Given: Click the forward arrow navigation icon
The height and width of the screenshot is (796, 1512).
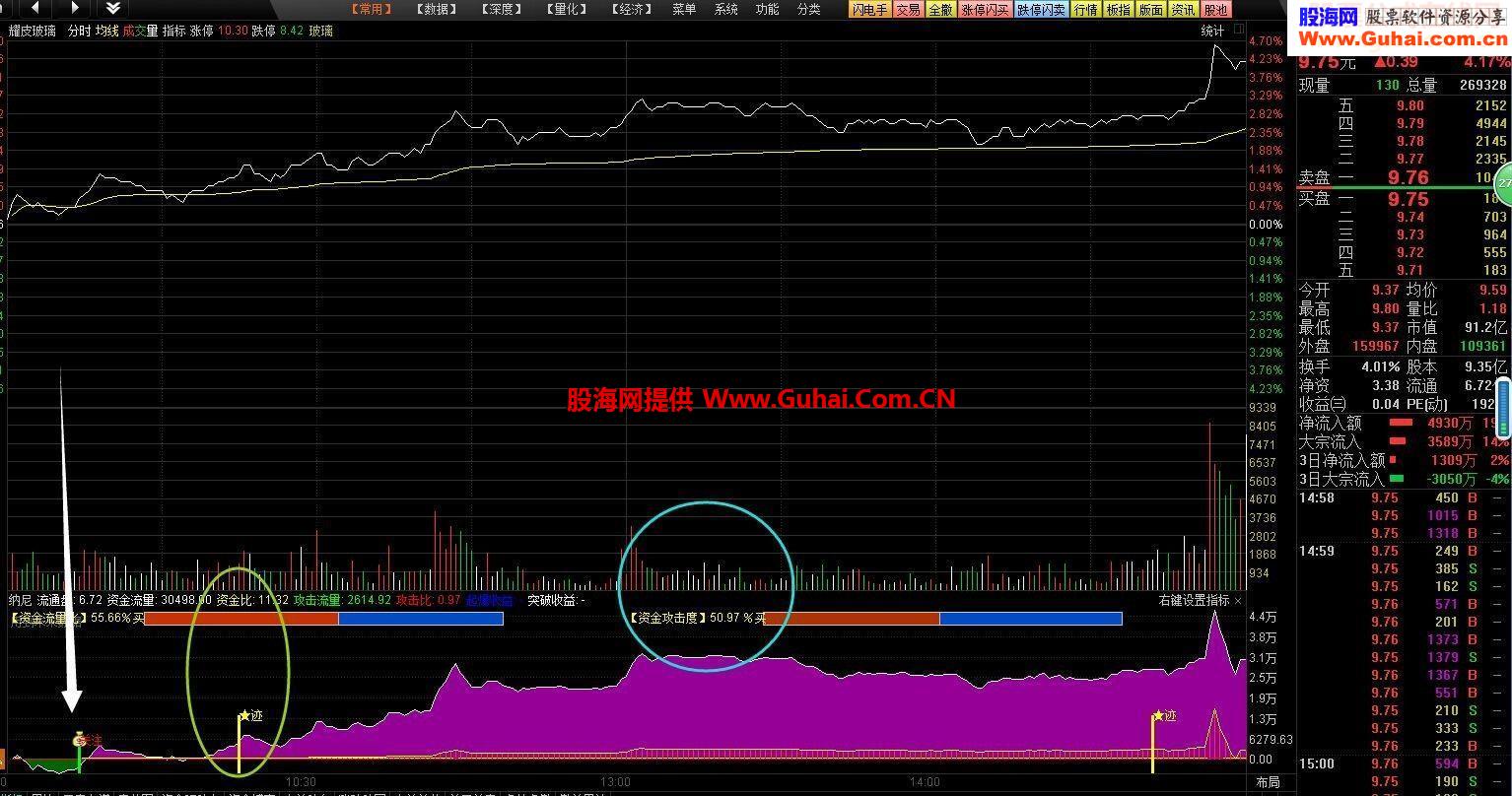Looking at the screenshot, I should coord(75,8).
